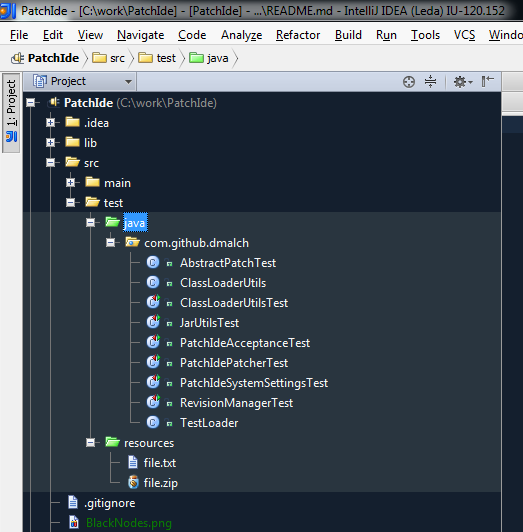Image resolution: width=523 pixels, height=532 pixels.
Task: Click the file.zip archive icon
Action: 133,482
